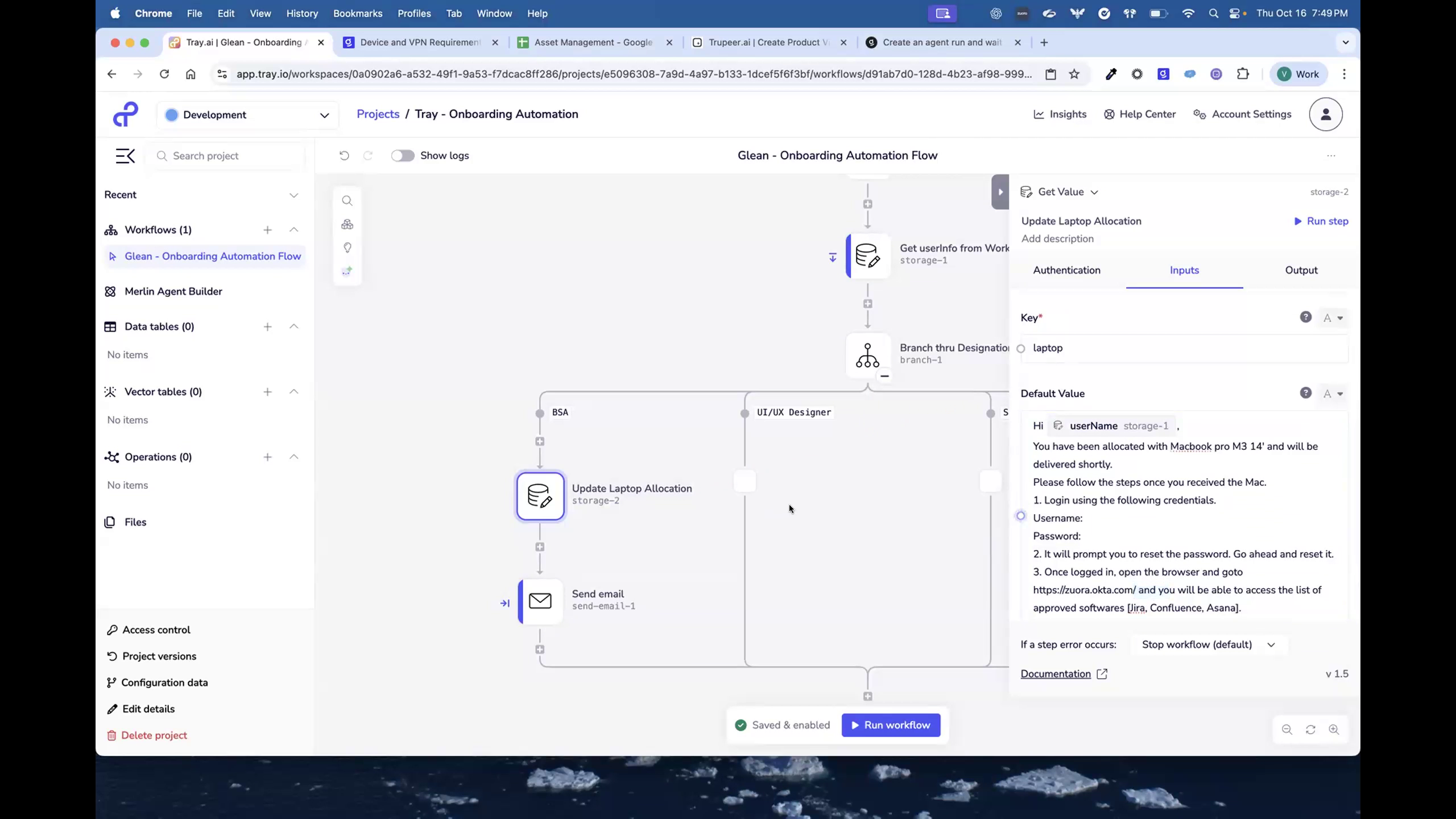Click the Run workflow button
1456x819 pixels.
coord(890,725)
